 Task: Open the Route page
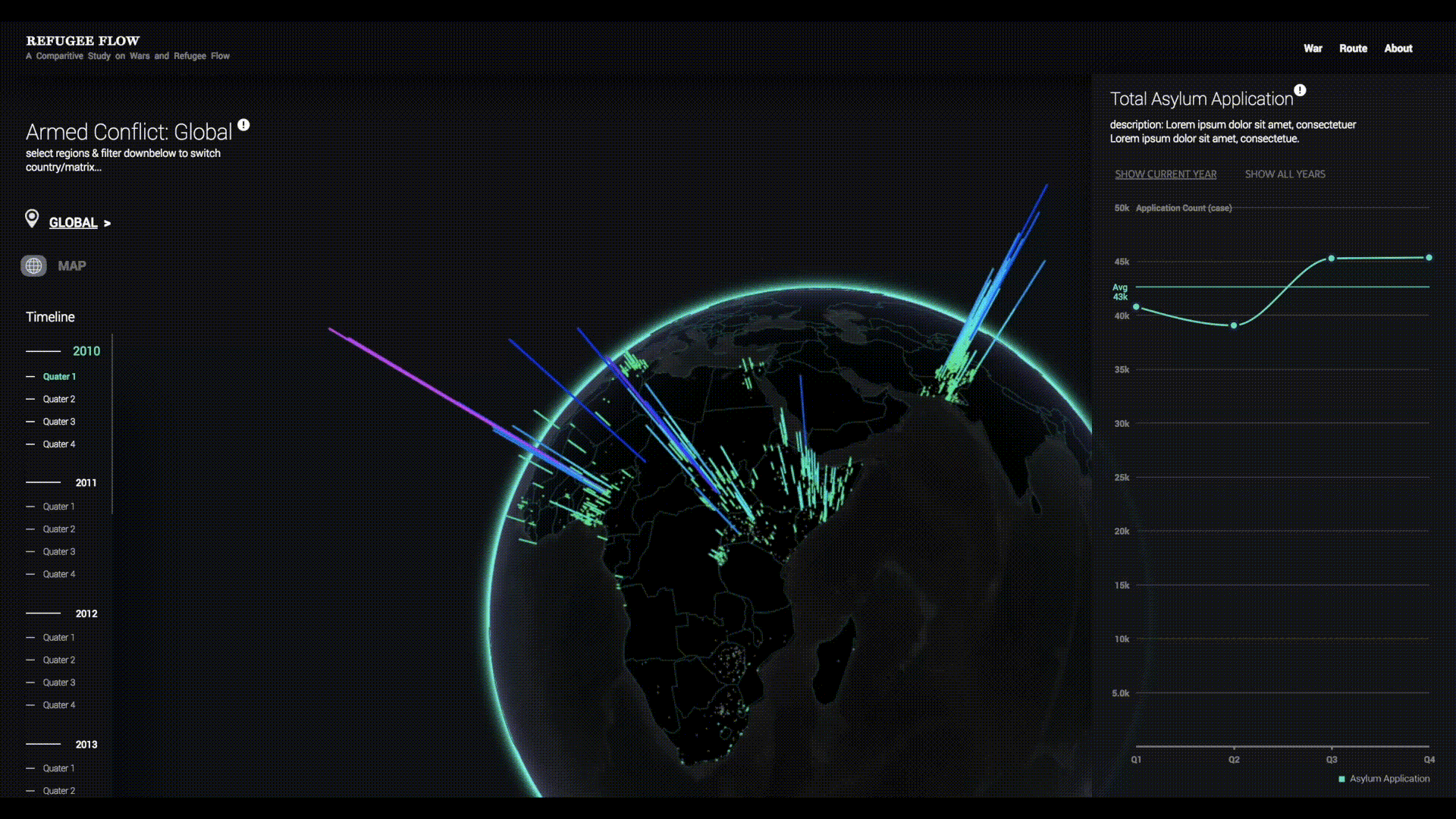pyautogui.click(x=1353, y=49)
